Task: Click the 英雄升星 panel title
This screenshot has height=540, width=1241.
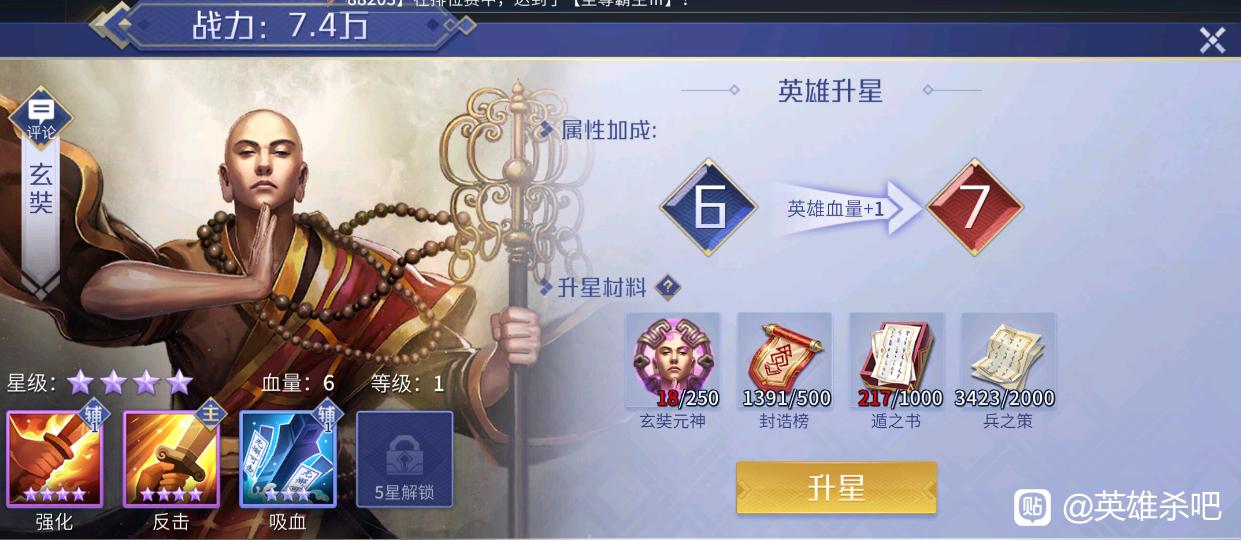Action: point(830,90)
